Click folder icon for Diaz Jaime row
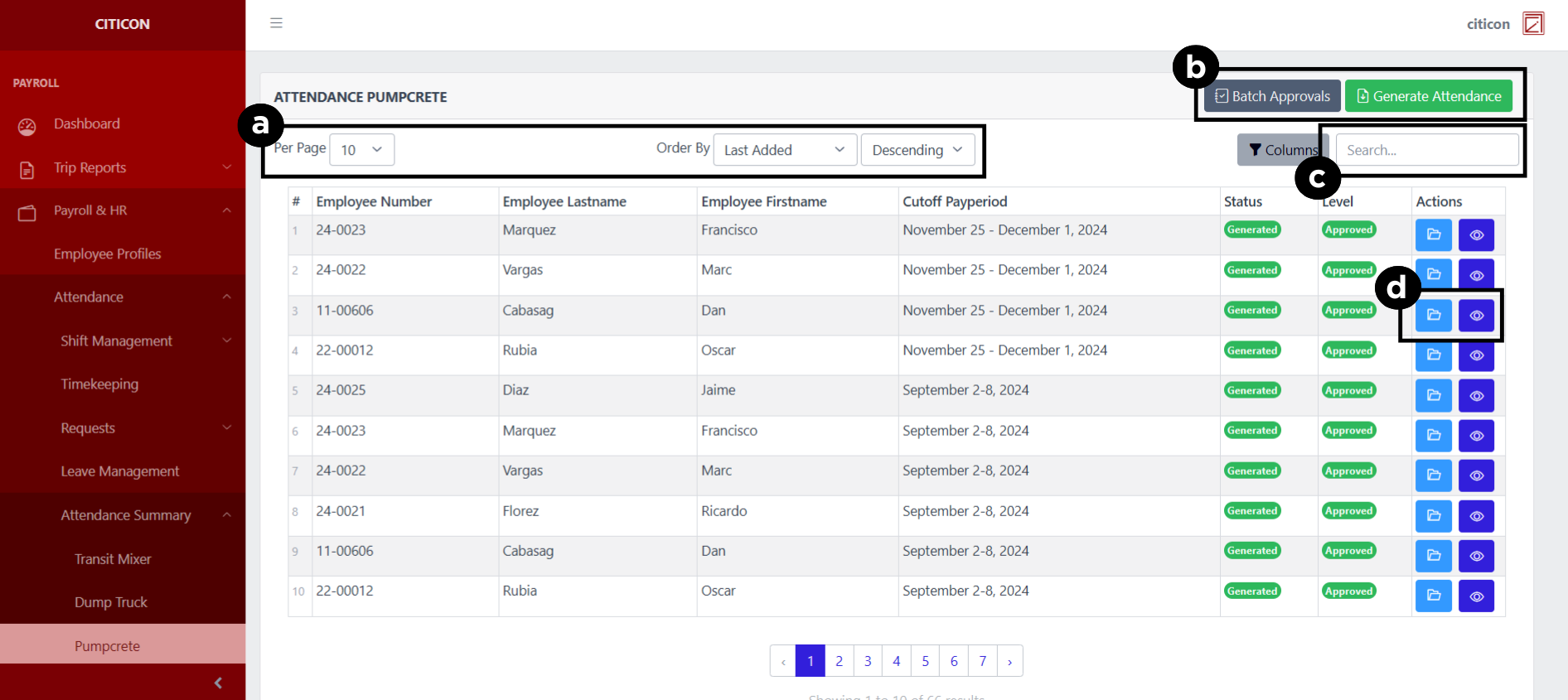Viewport: 1568px width, 700px height. pyautogui.click(x=1433, y=396)
